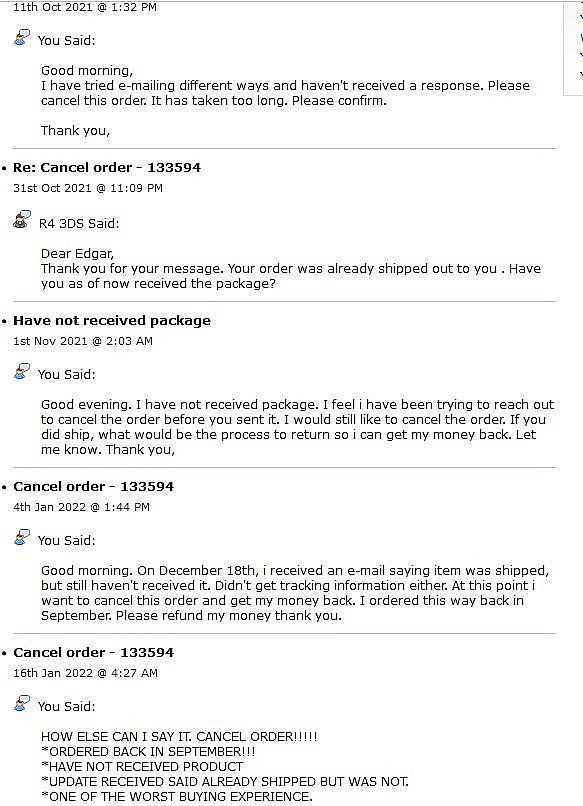Screen dimensions: 583x806
Task: Click the partially visible sidebar panel at top right
Action: coord(573,48)
